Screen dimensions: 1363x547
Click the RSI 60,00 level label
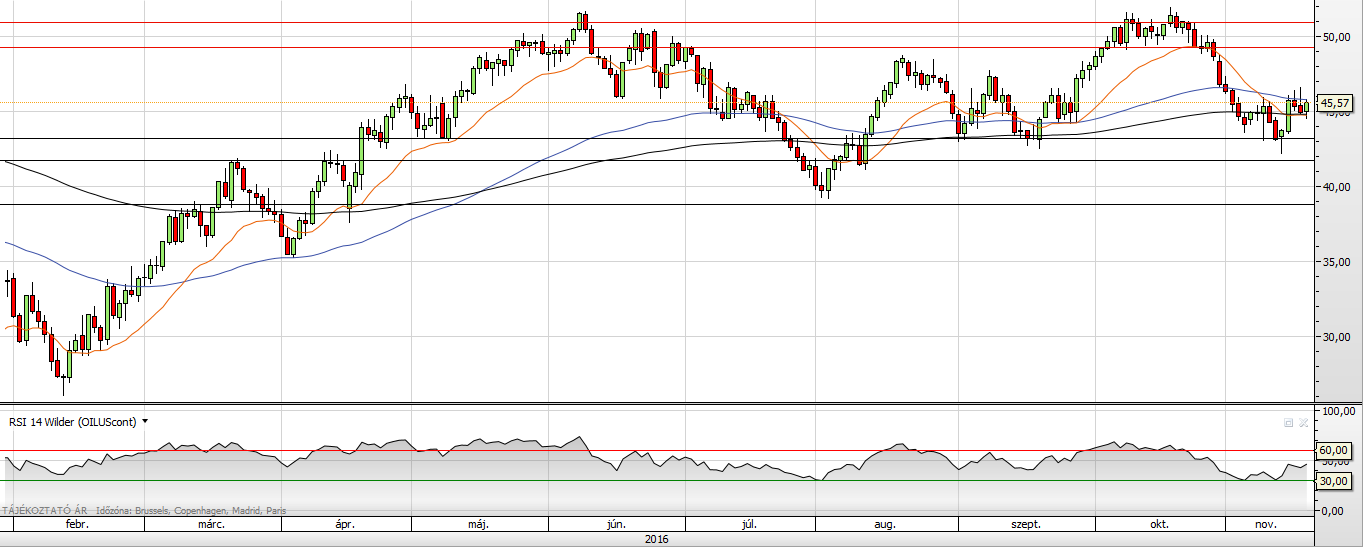1336,450
